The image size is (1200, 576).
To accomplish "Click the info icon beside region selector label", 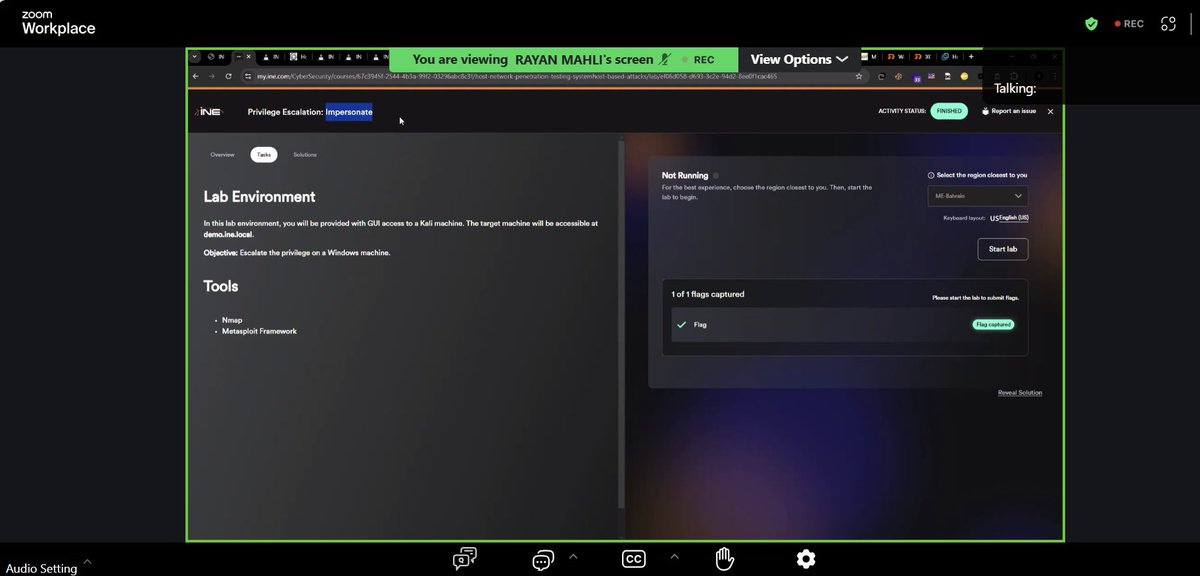I will pos(931,175).
